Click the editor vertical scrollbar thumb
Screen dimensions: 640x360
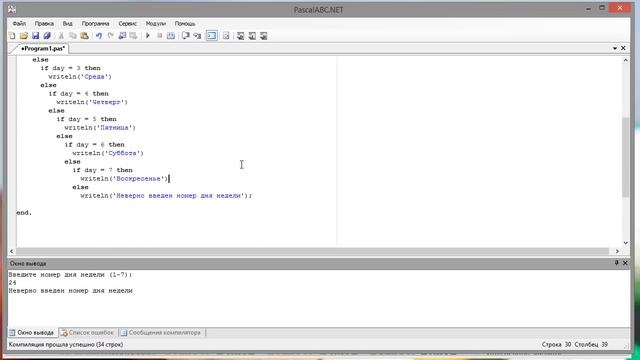click(625, 157)
